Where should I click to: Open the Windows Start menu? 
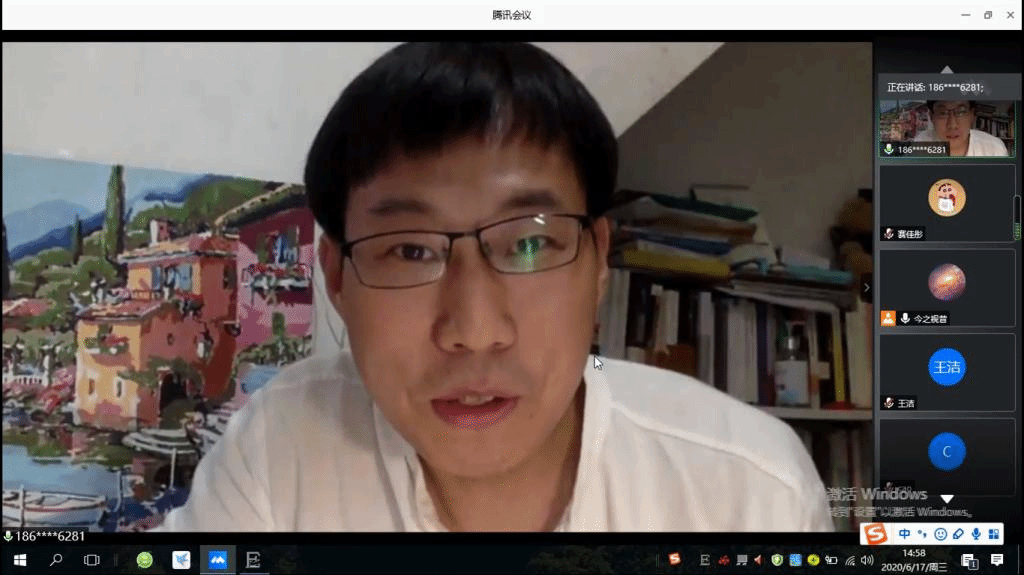(19, 560)
